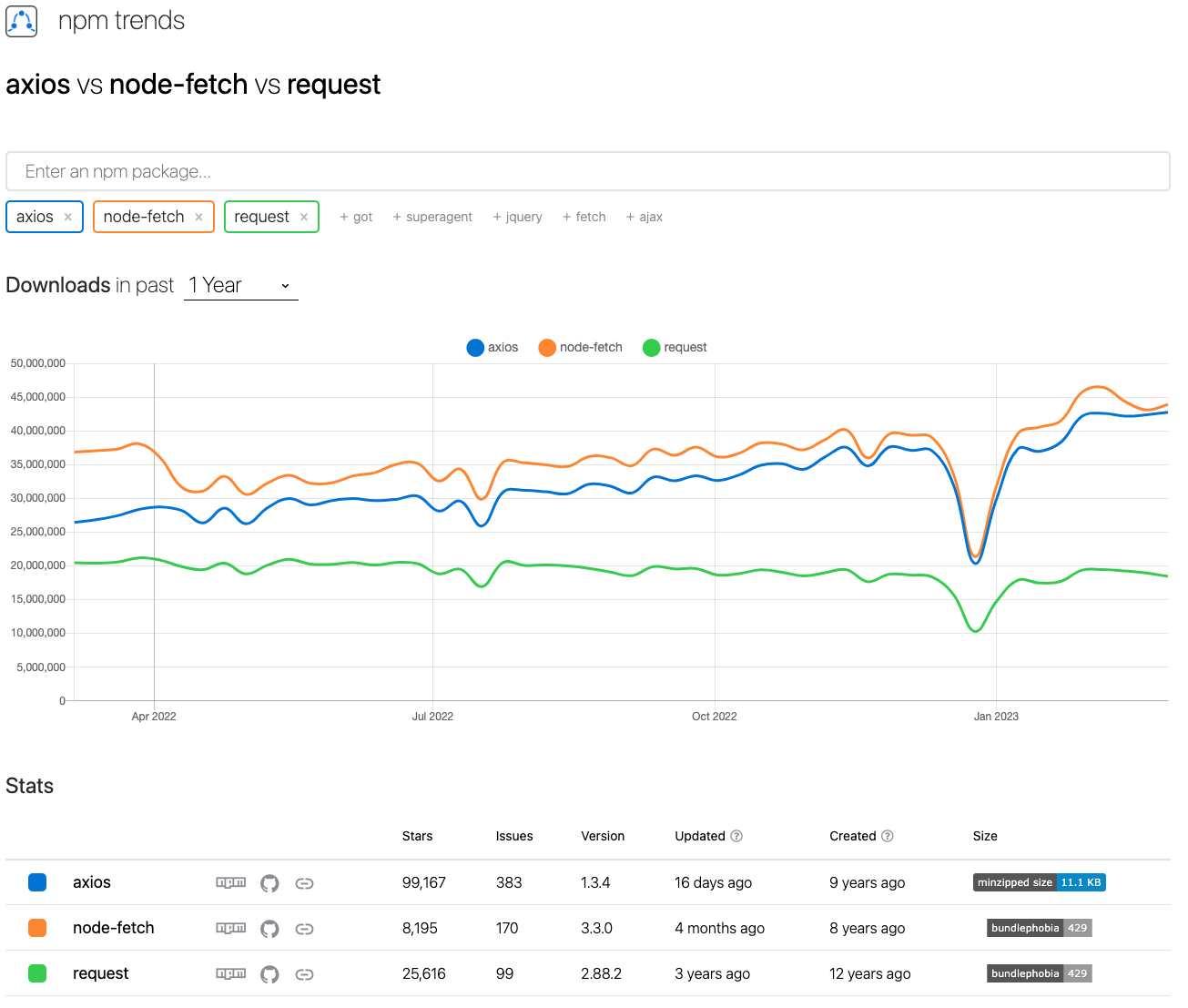Click help icon next to Updated header
The width and height of the screenshot is (1188, 1008).
(737, 836)
